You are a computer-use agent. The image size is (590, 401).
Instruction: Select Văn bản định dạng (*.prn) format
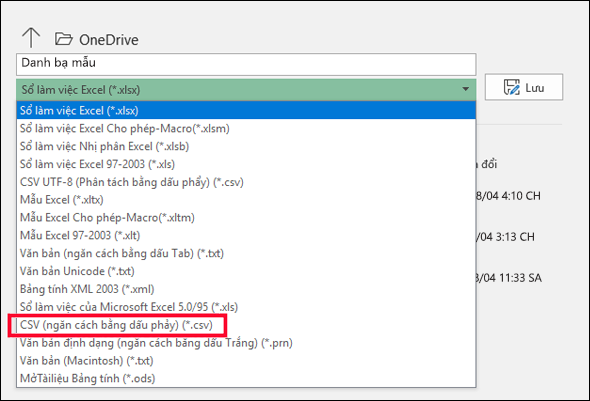point(246,343)
